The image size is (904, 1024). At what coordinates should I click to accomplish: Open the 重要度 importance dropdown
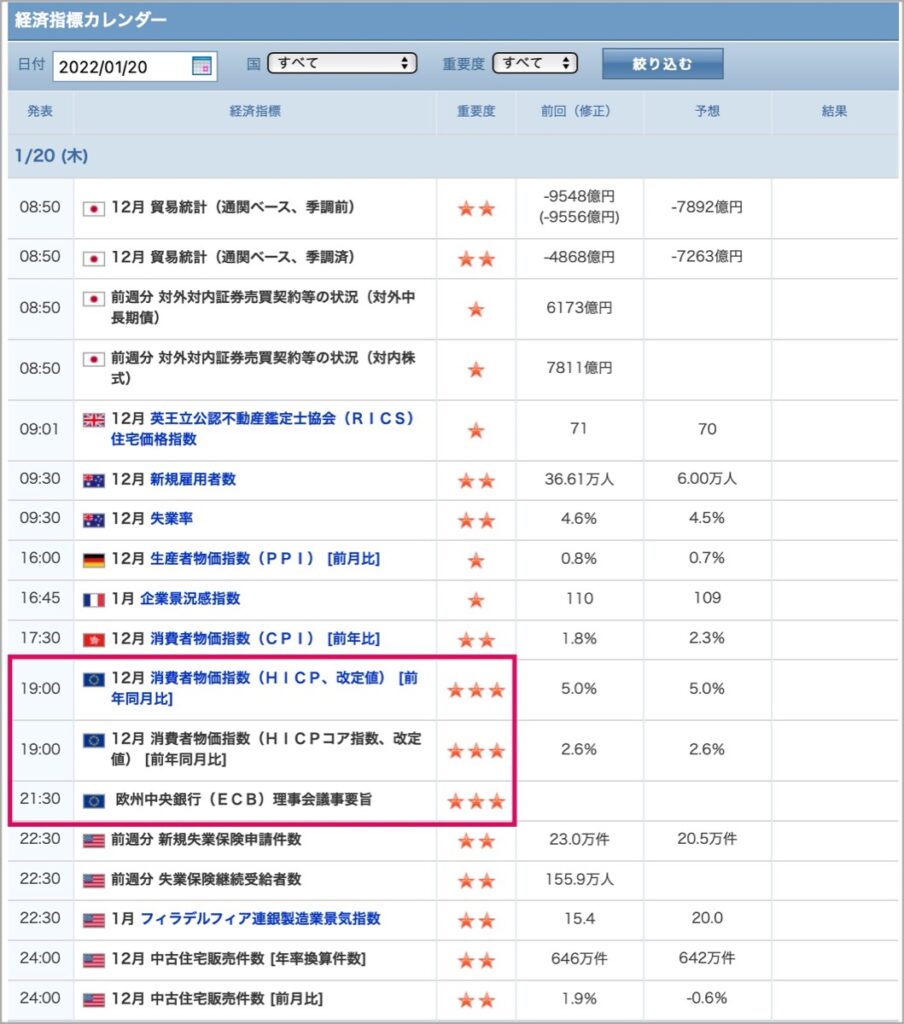[534, 63]
